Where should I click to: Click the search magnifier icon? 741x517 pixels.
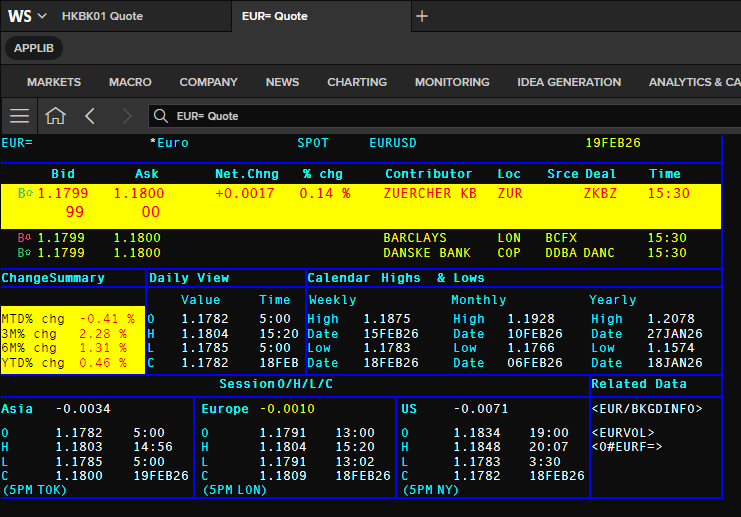[161, 116]
